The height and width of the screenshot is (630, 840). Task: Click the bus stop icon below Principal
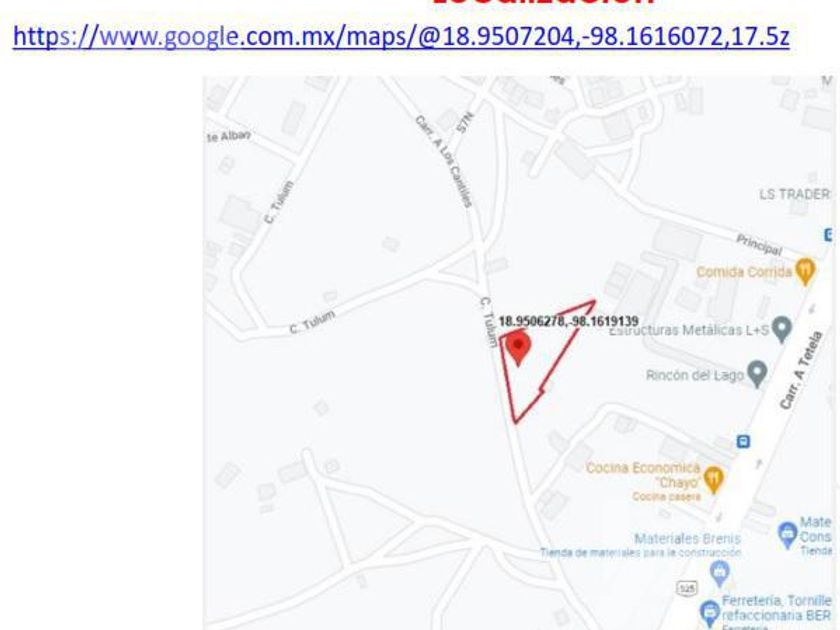point(828,235)
